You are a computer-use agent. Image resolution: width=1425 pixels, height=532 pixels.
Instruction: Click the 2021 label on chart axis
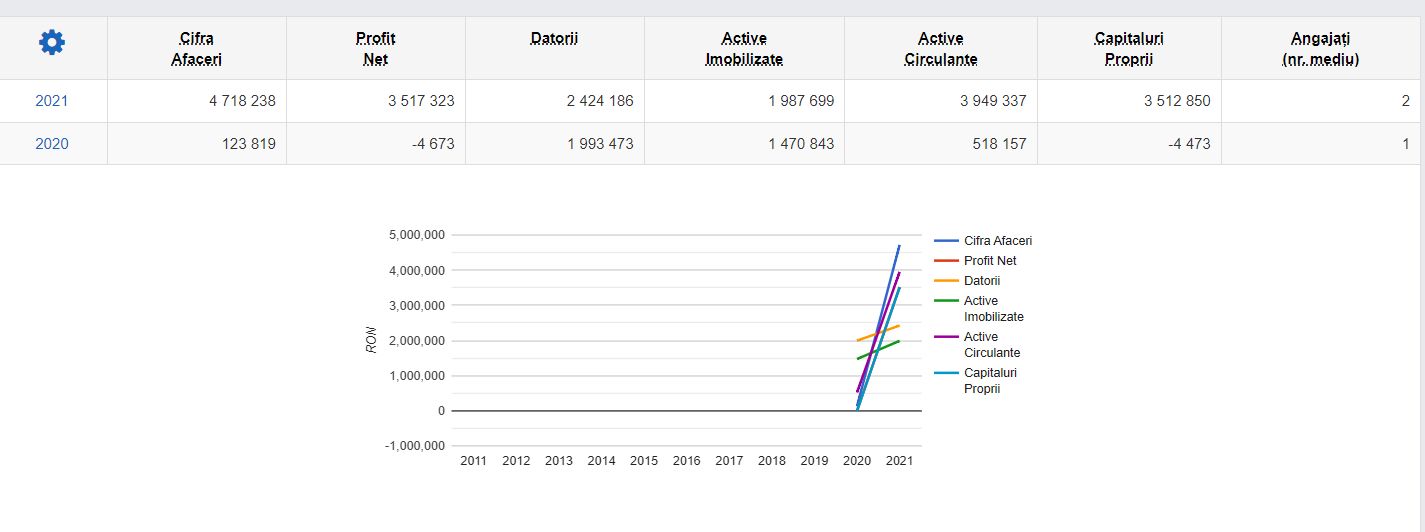pos(899,461)
